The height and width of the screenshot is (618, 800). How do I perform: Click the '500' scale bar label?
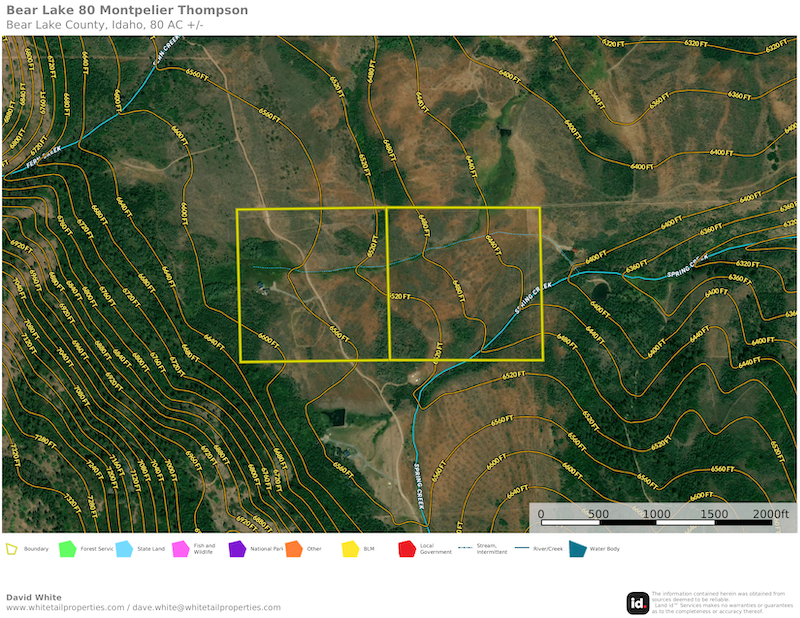pyautogui.click(x=598, y=514)
